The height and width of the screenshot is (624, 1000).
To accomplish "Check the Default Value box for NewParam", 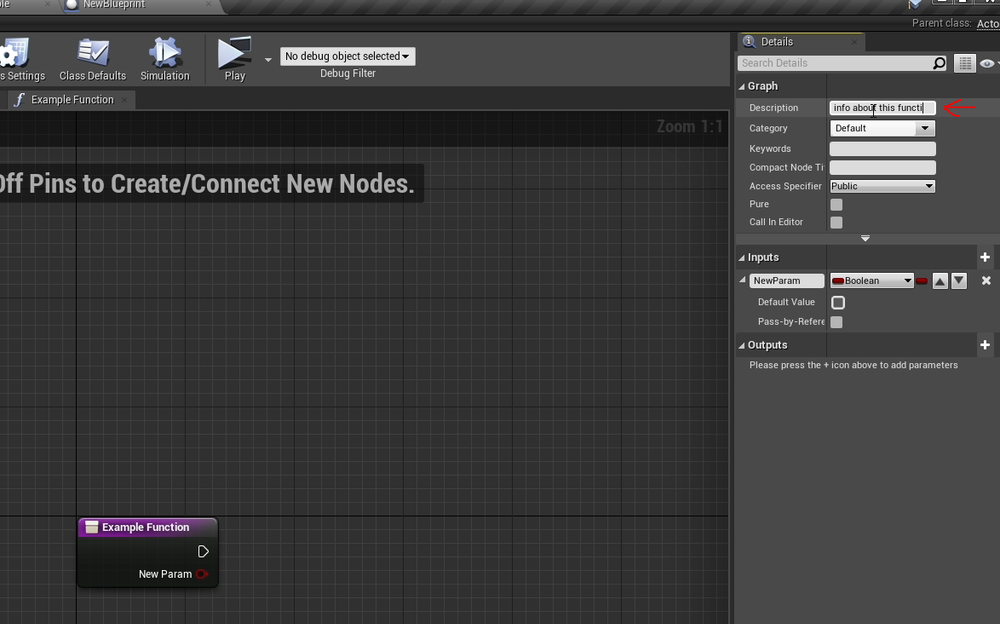I will click(838, 301).
